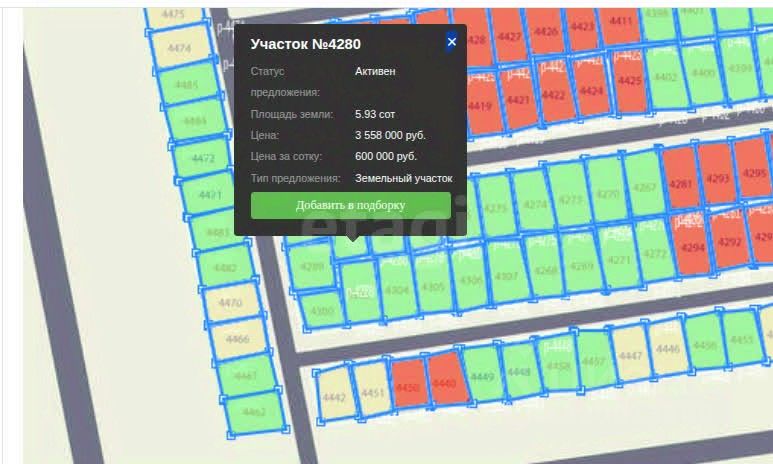Open red plot 4293 info
The width and height of the screenshot is (773, 464).
717,178
